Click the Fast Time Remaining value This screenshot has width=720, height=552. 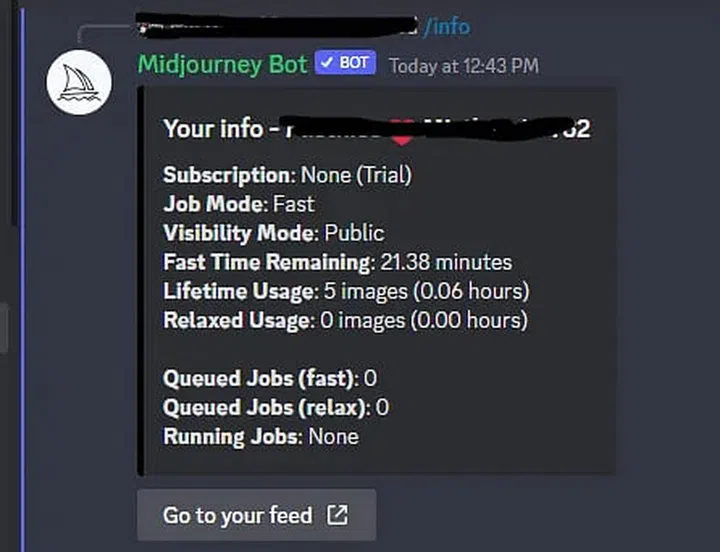click(445, 262)
